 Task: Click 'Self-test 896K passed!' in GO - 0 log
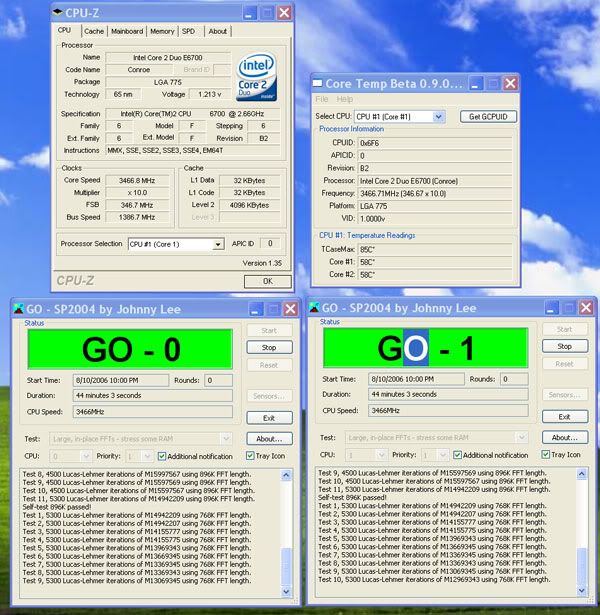[x=57, y=507]
